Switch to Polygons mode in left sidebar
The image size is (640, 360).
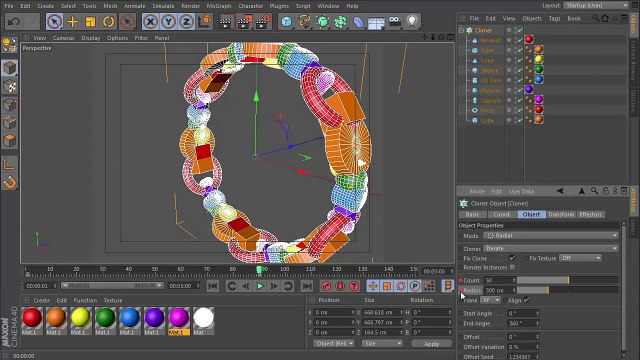[x=9, y=140]
